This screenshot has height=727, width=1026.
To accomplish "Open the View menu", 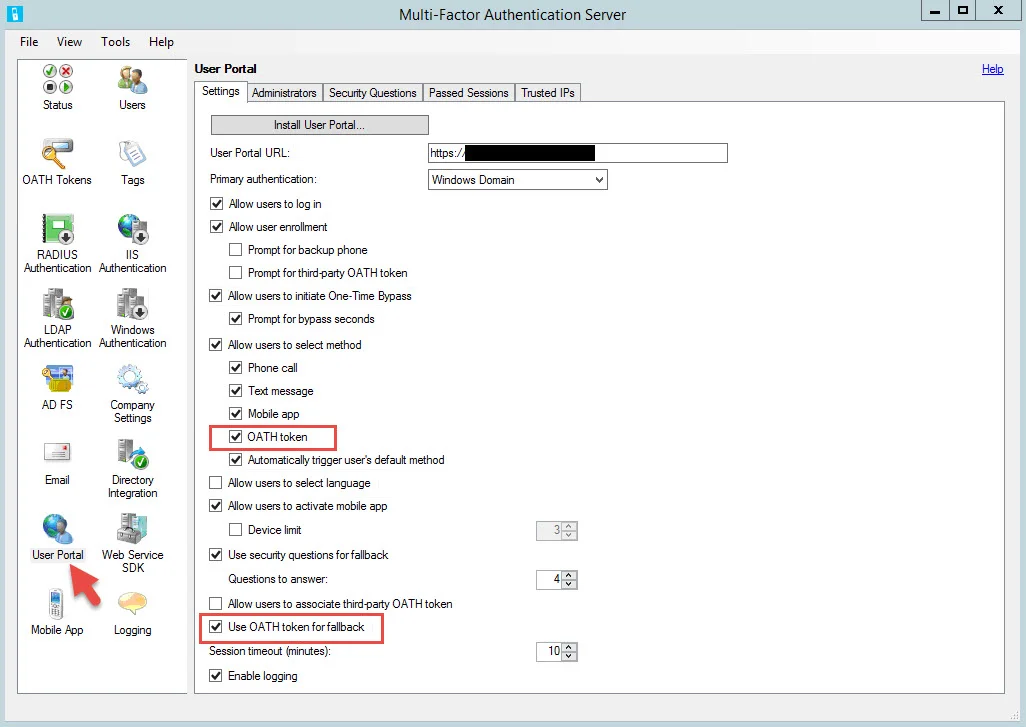I will (x=69, y=42).
